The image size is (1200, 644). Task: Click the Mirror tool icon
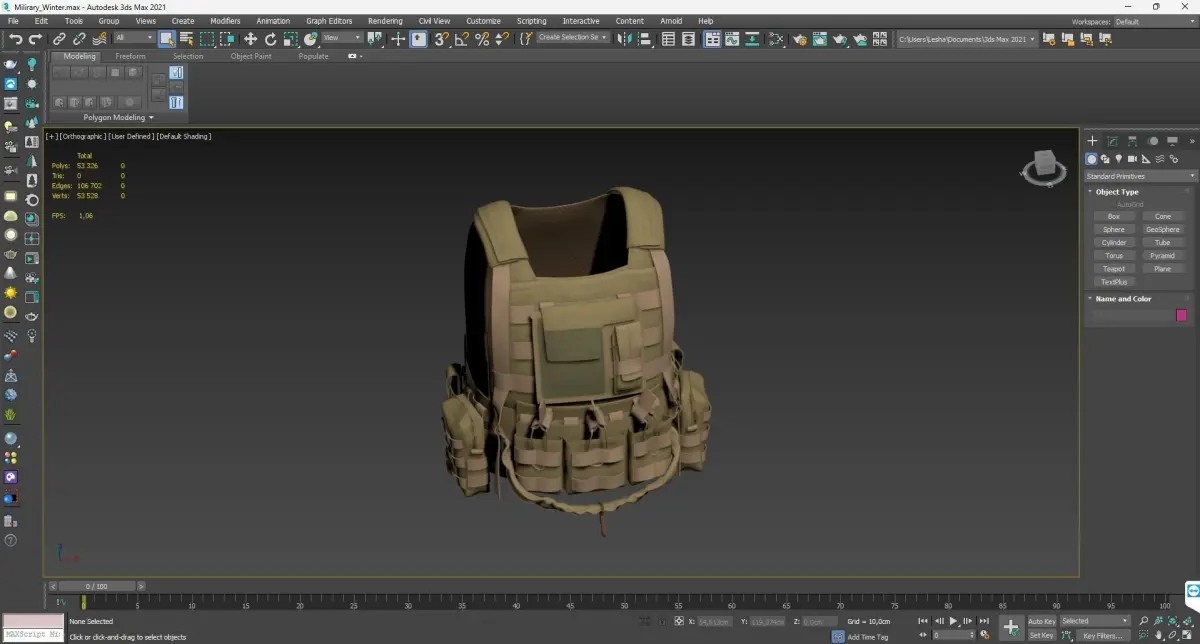(x=624, y=39)
